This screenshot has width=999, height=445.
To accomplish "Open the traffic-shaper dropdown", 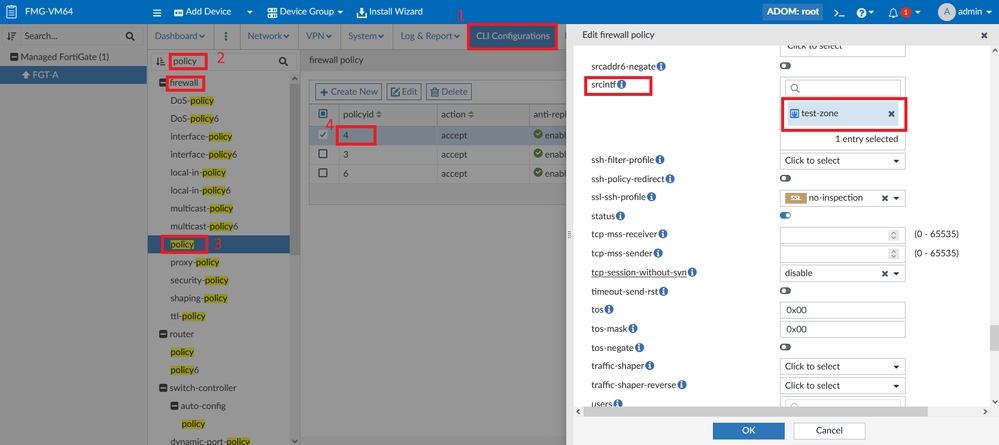I will pos(842,367).
